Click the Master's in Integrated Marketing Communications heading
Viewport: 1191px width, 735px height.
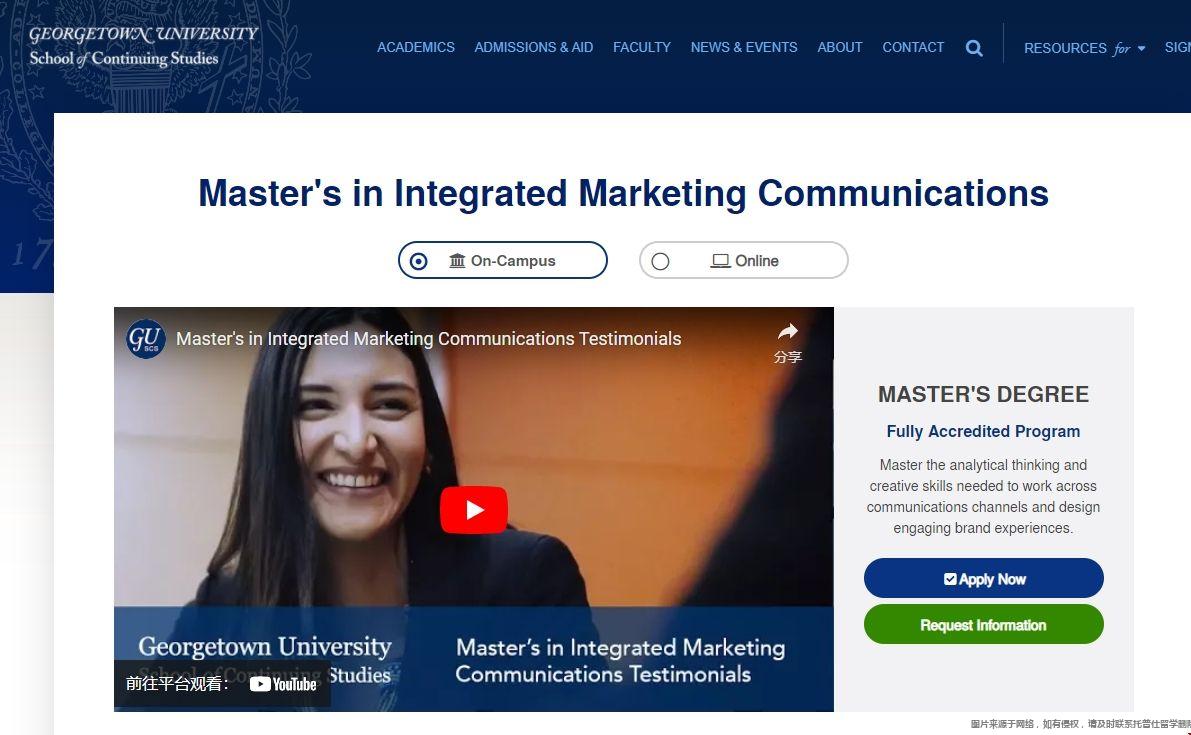pos(623,193)
